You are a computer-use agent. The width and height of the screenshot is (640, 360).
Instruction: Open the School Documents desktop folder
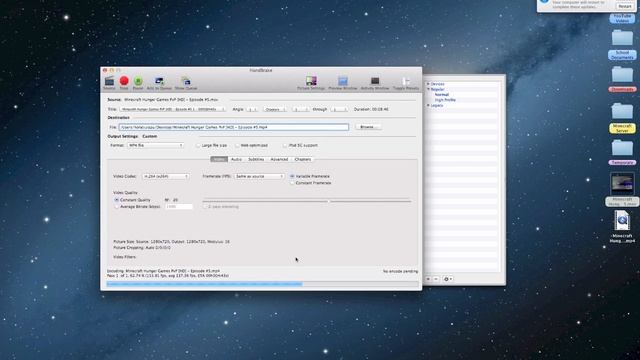tap(622, 44)
